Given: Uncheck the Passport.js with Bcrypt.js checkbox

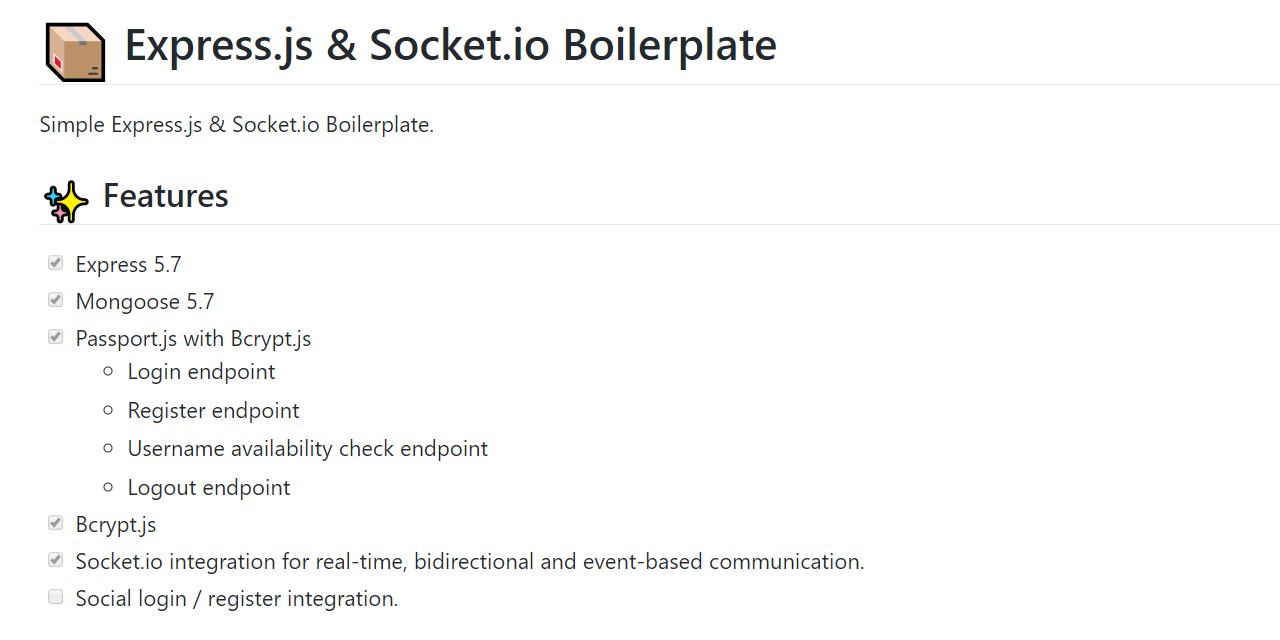Looking at the screenshot, I should [x=56, y=337].
